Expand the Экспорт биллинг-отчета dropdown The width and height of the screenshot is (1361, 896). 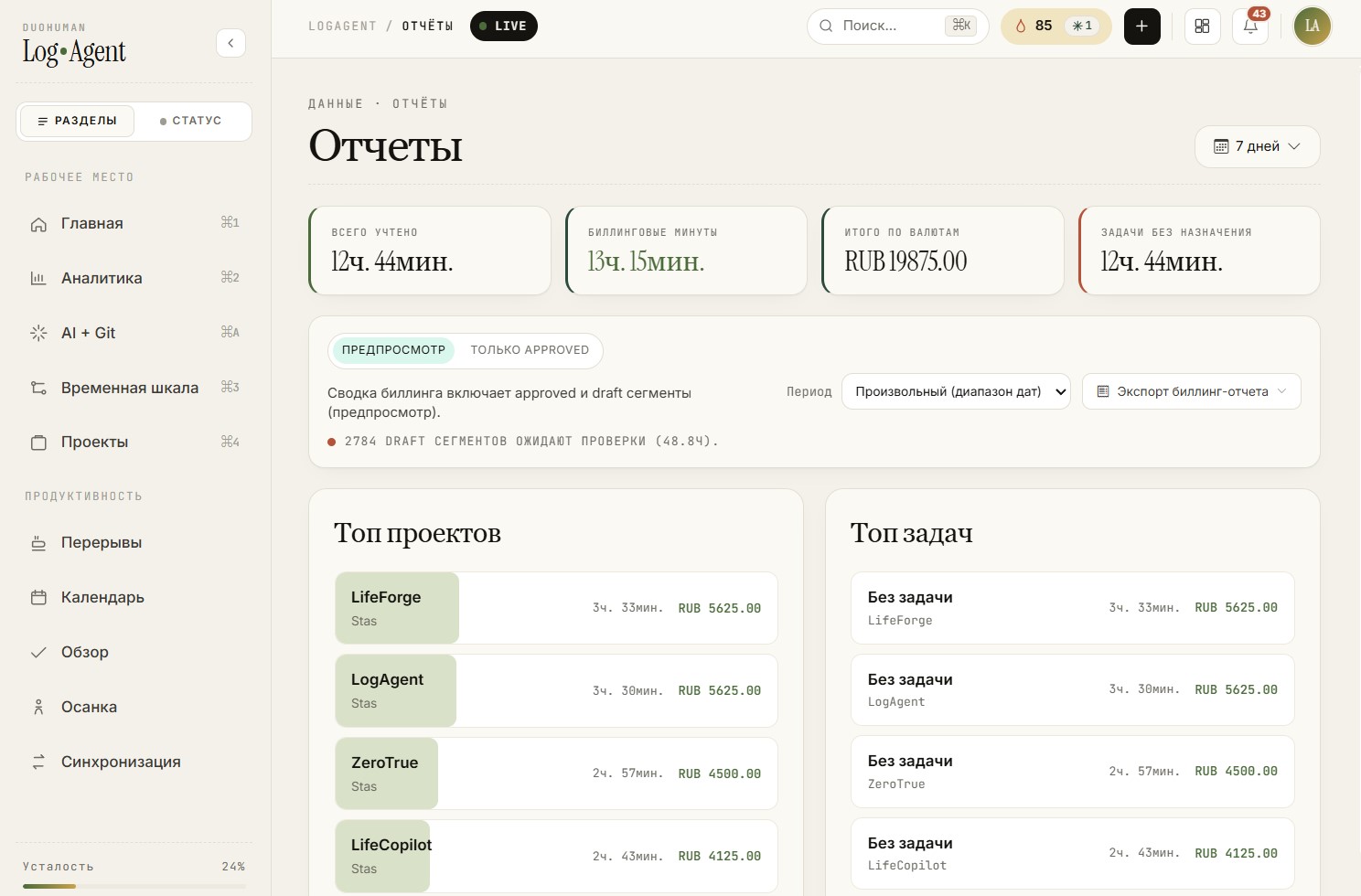coord(1191,391)
